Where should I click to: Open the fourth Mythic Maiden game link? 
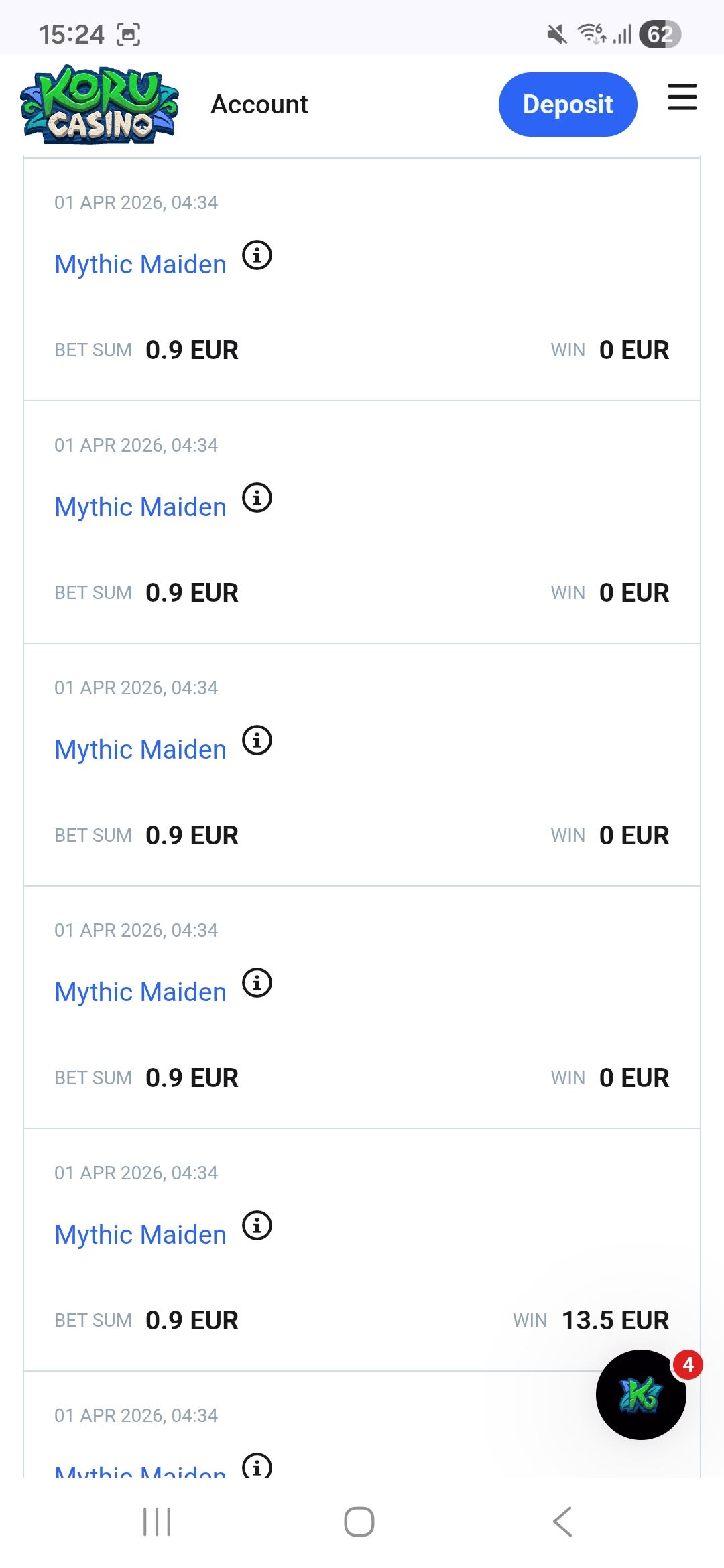coord(140,992)
